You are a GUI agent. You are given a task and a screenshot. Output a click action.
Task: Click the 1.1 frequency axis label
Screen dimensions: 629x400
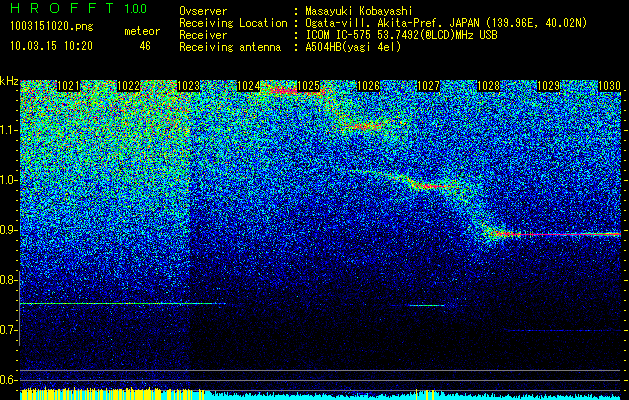click(8, 130)
